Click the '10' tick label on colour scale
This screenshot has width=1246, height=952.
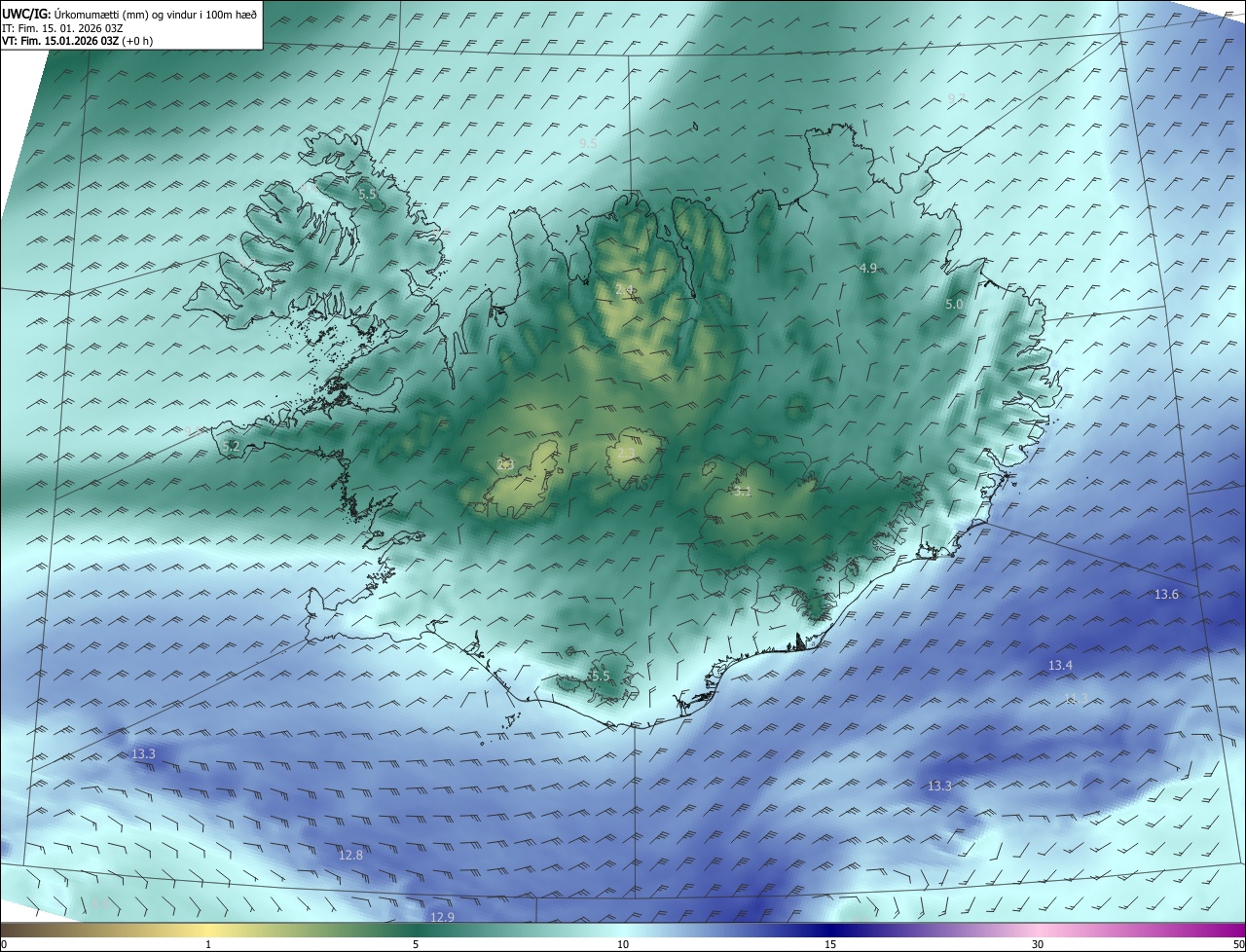pos(623,944)
